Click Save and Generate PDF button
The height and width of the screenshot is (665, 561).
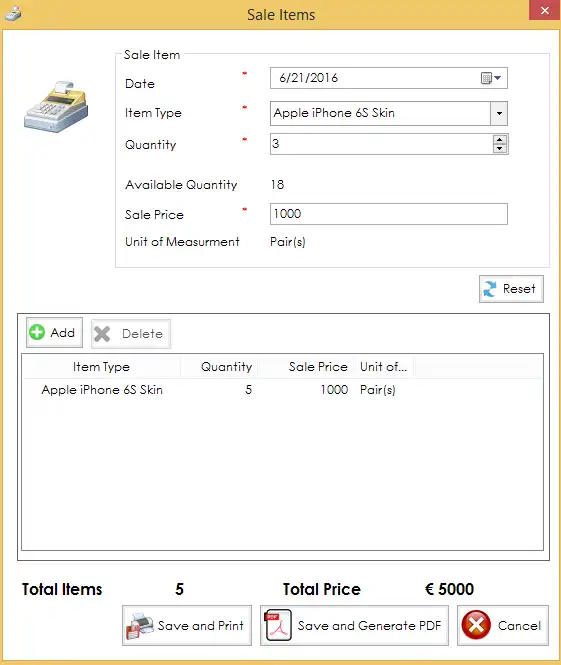354,625
